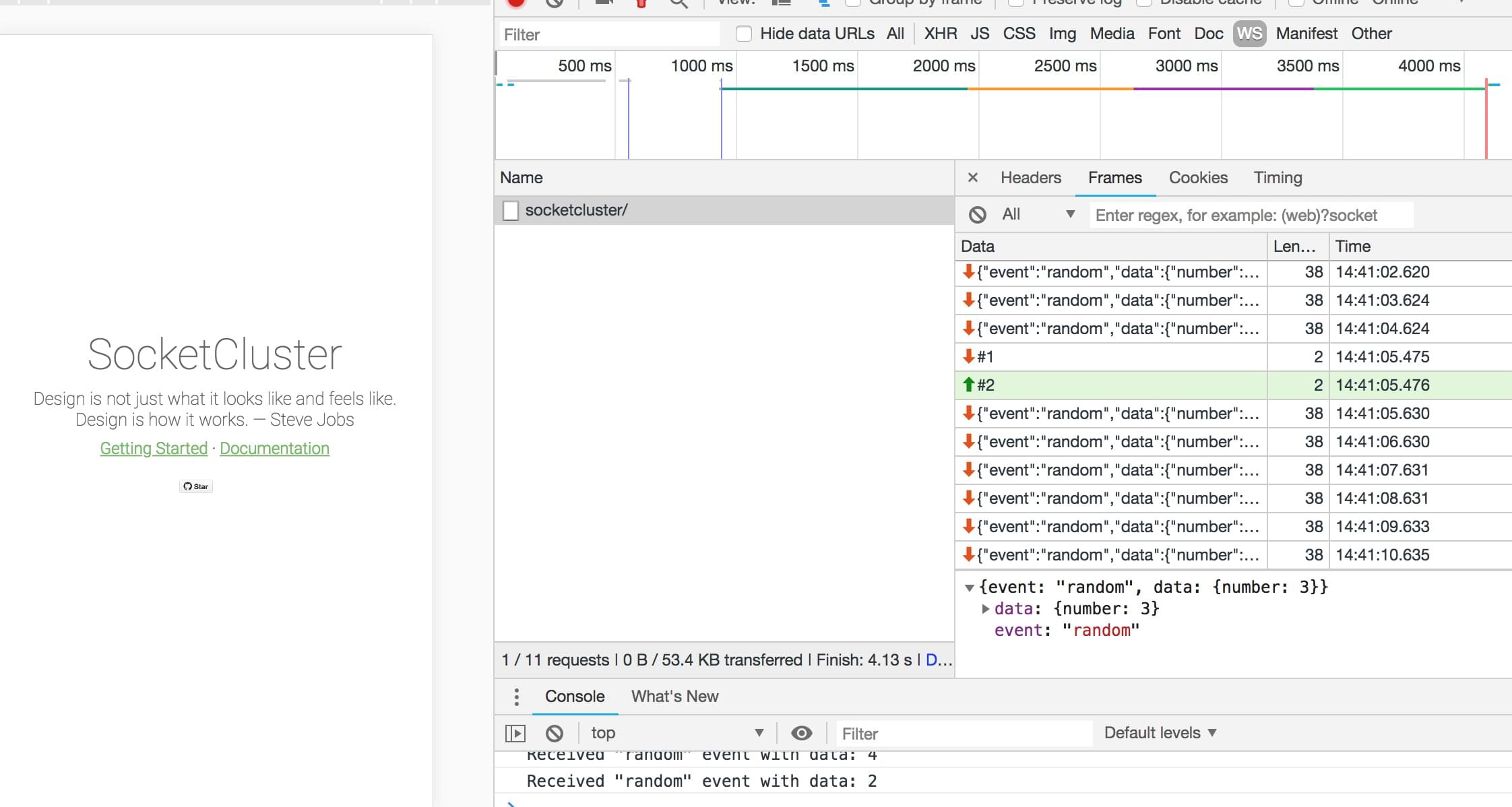Filter requests by Media
The width and height of the screenshot is (1512, 807).
coord(1112,34)
